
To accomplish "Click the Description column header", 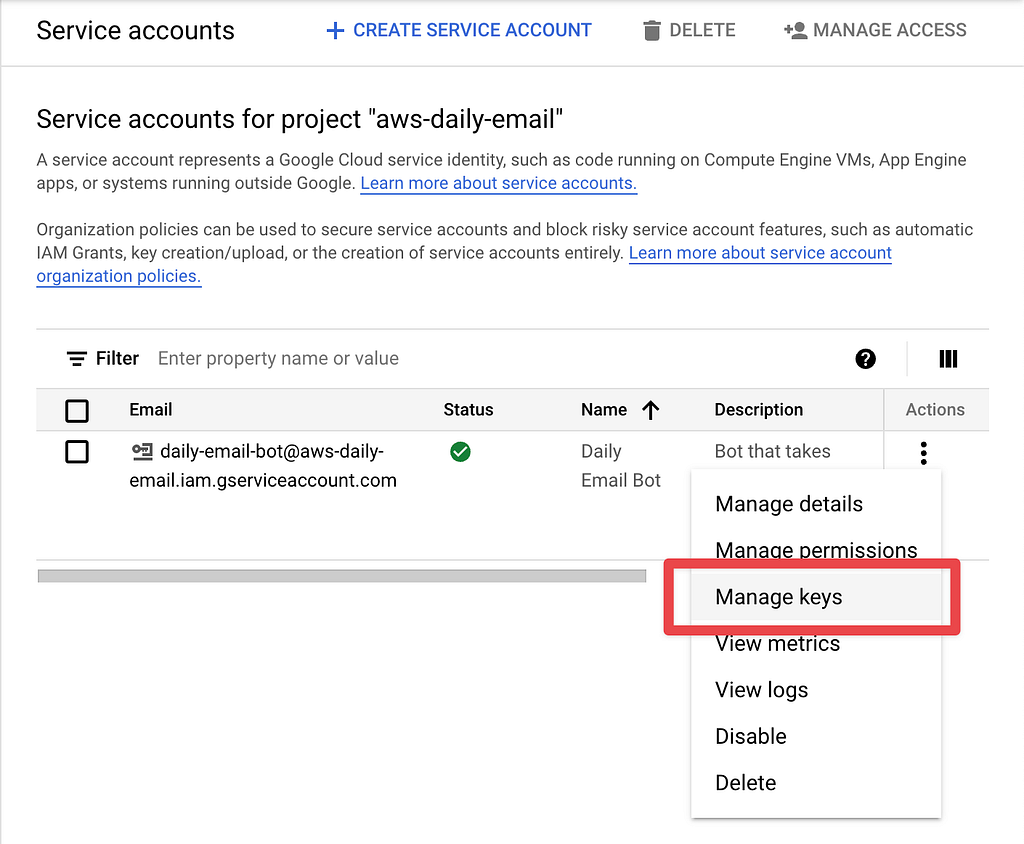I will (759, 410).
